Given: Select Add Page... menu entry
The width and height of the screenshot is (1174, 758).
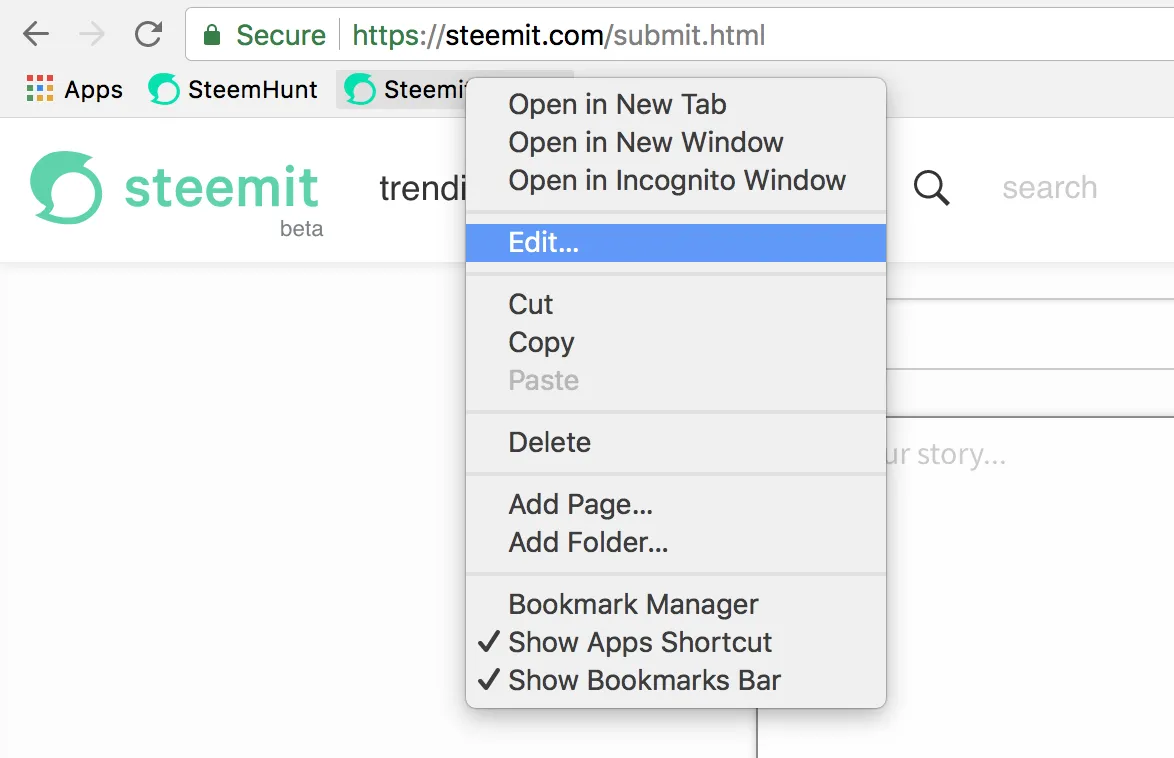Looking at the screenshot, I should click(x=675, y=504).
